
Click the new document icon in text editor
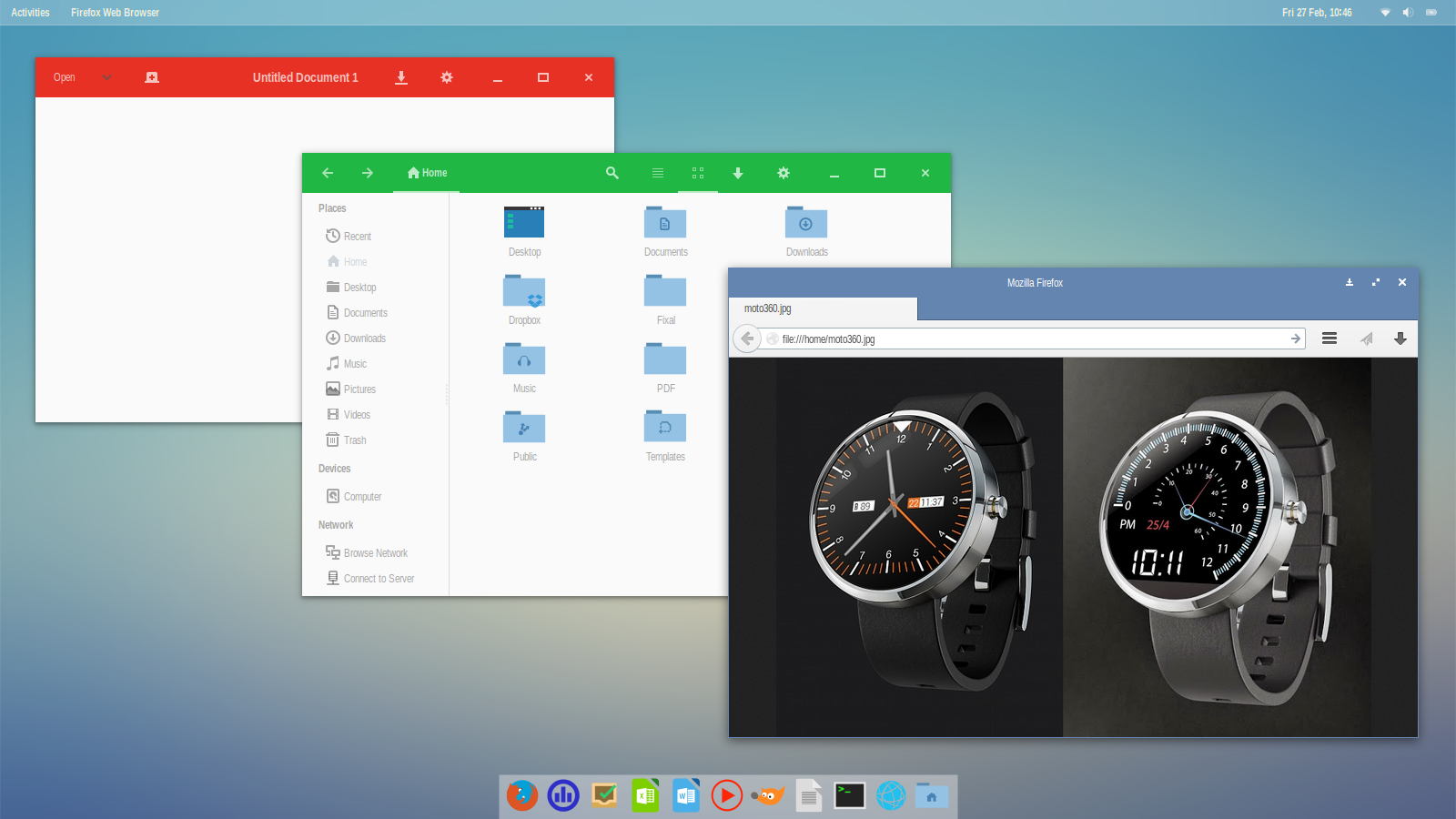pyautogui.click(x=152, y=77)
